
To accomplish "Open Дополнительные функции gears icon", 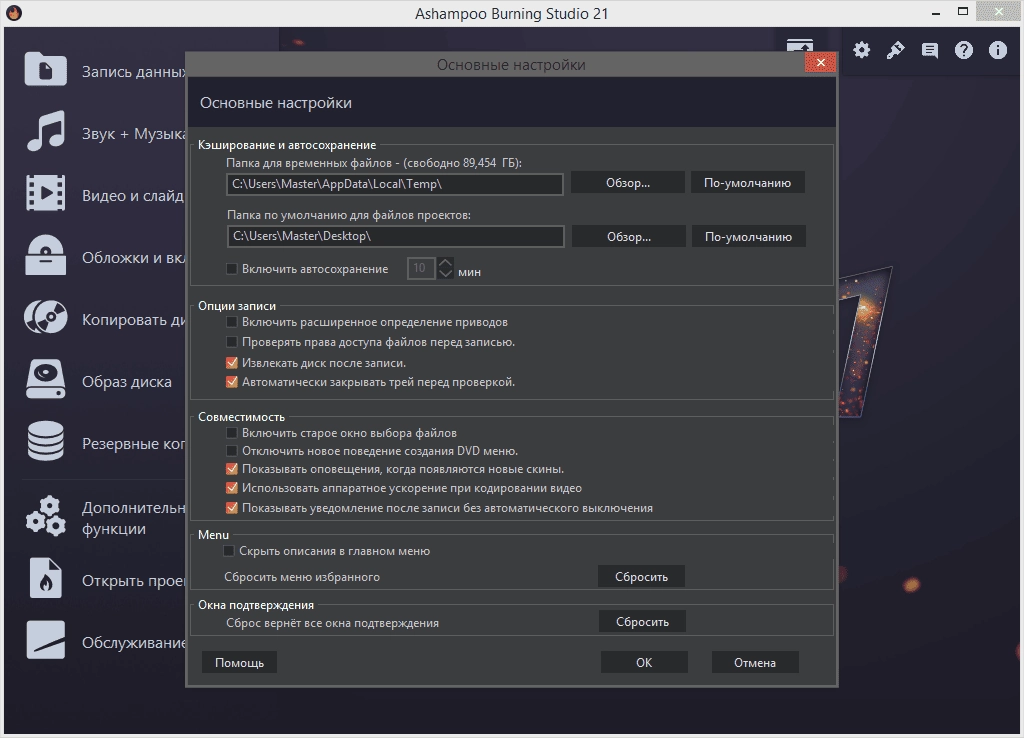I will (x=45, y=517).
